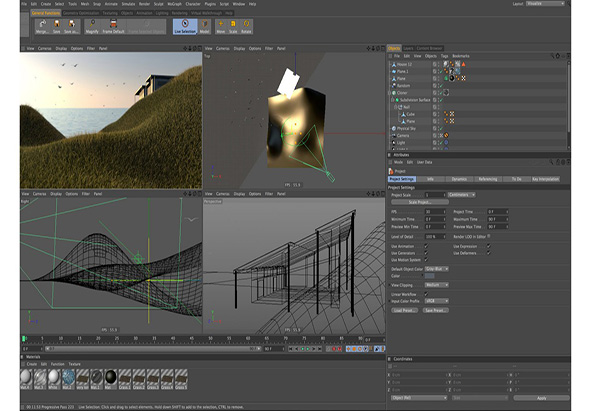Image resolution: width=590 pixels, height=411 pixels.
Task: Collapse the Cloner object tree
Action: point(390,93)
